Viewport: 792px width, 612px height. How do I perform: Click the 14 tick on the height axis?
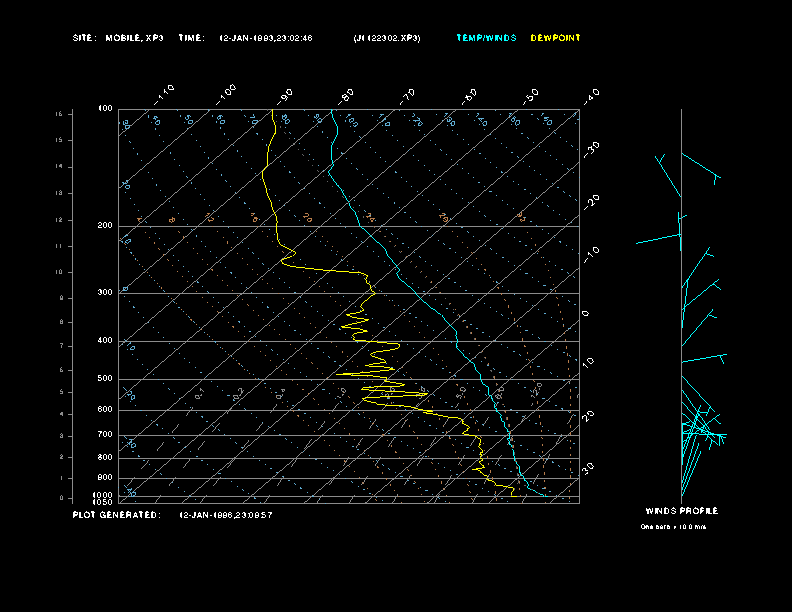[59, 167]
